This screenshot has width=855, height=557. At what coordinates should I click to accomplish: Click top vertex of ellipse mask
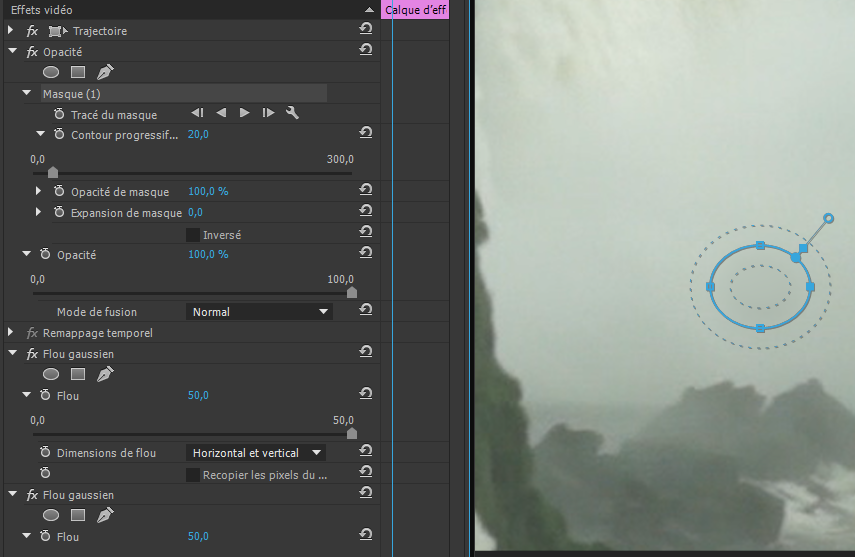[760, 246]
